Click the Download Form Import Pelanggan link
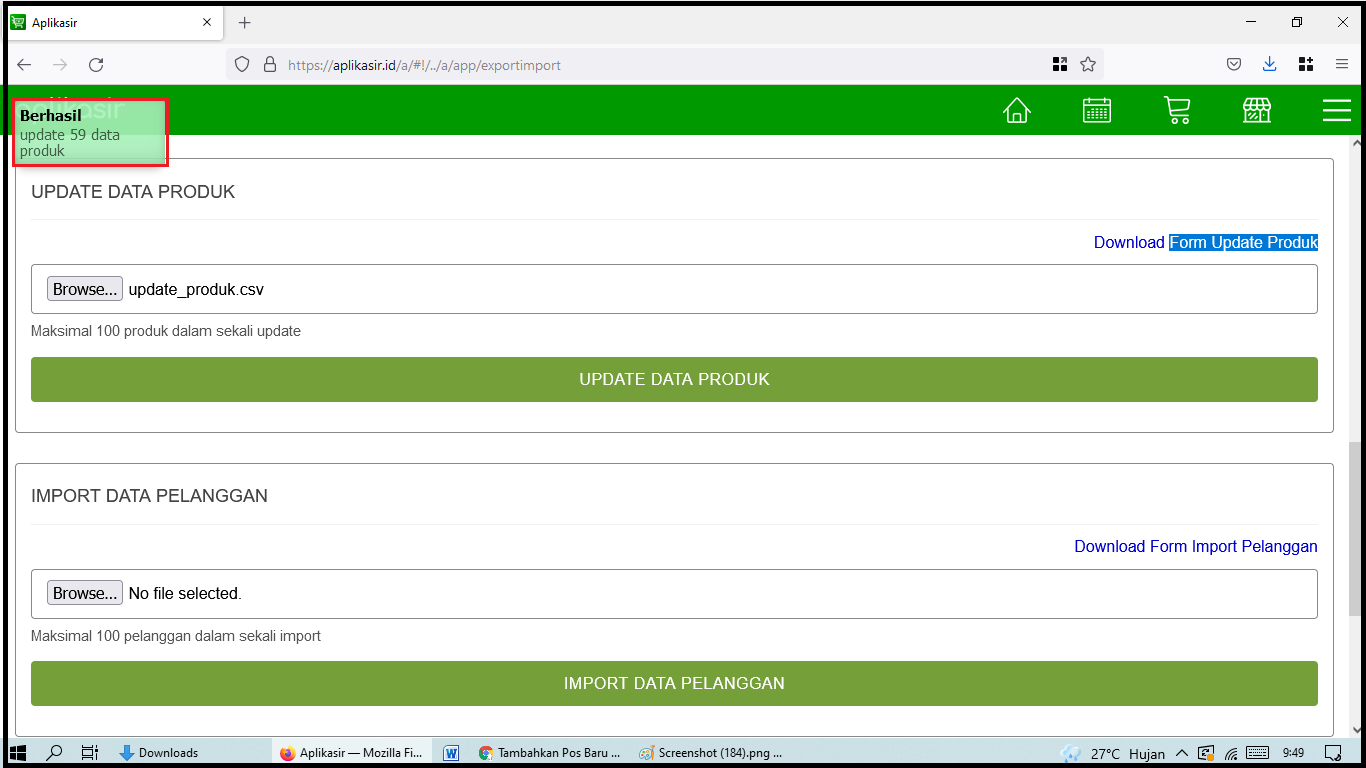Screen dimensions: 1366x768 pyautogui.click(x=1195, y=546)
